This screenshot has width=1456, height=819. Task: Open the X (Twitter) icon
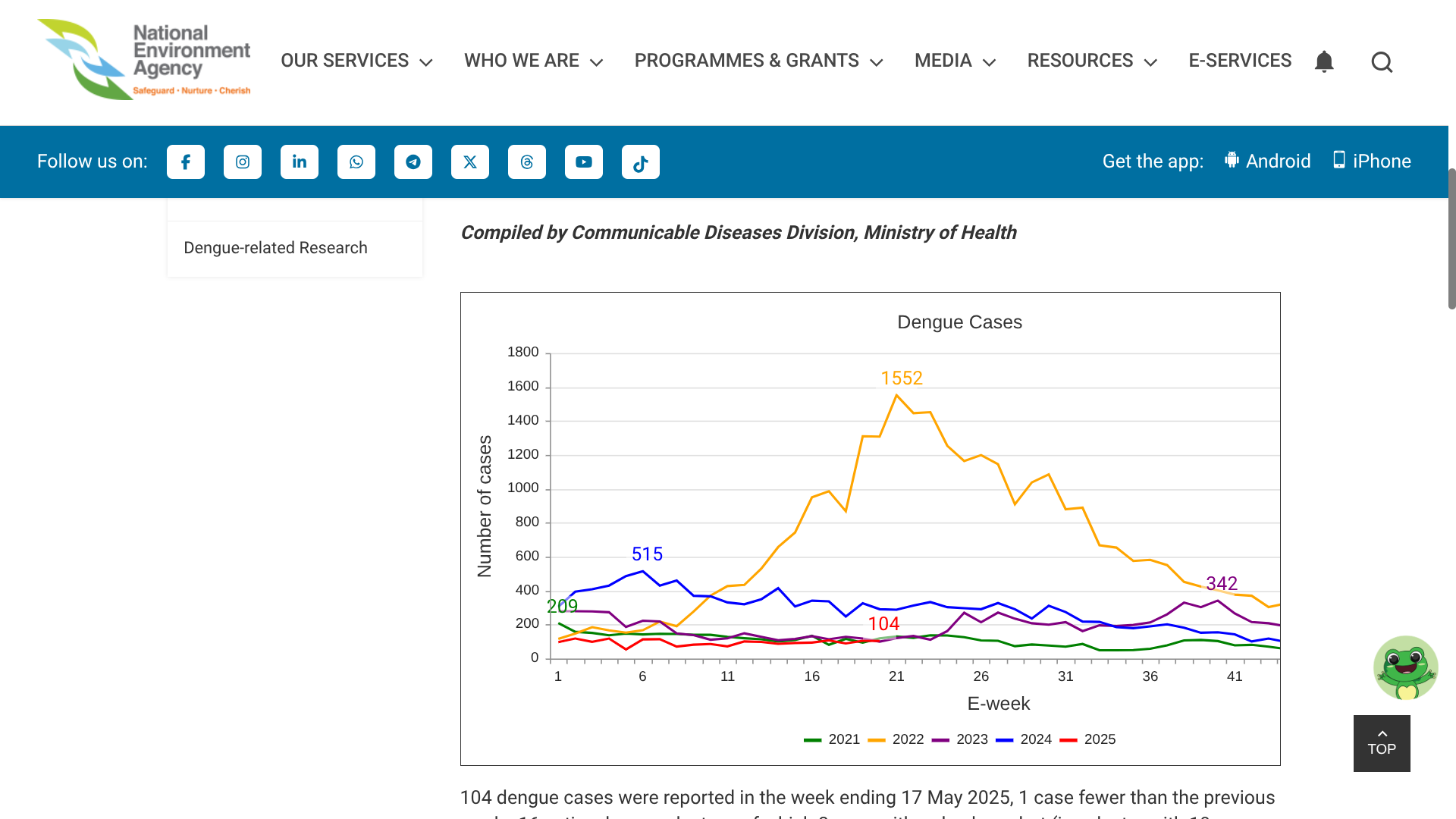click(470, 162)
